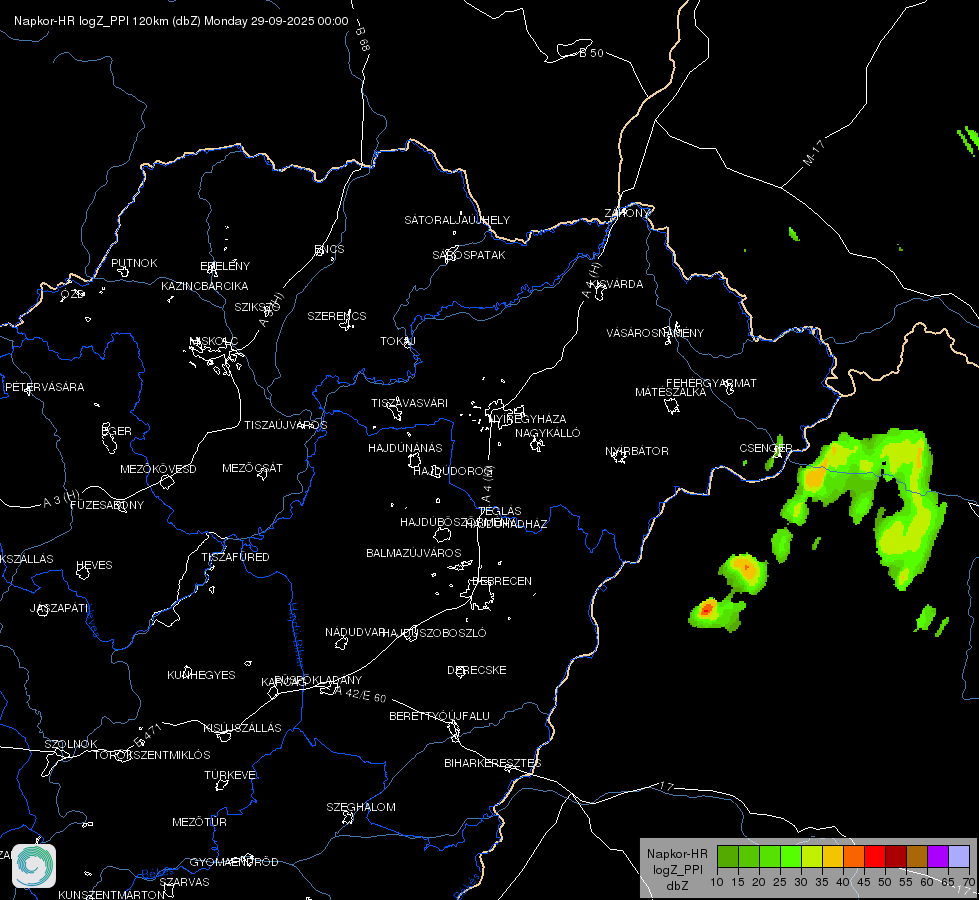Click the PUTNOK town label

coord(134,263)
